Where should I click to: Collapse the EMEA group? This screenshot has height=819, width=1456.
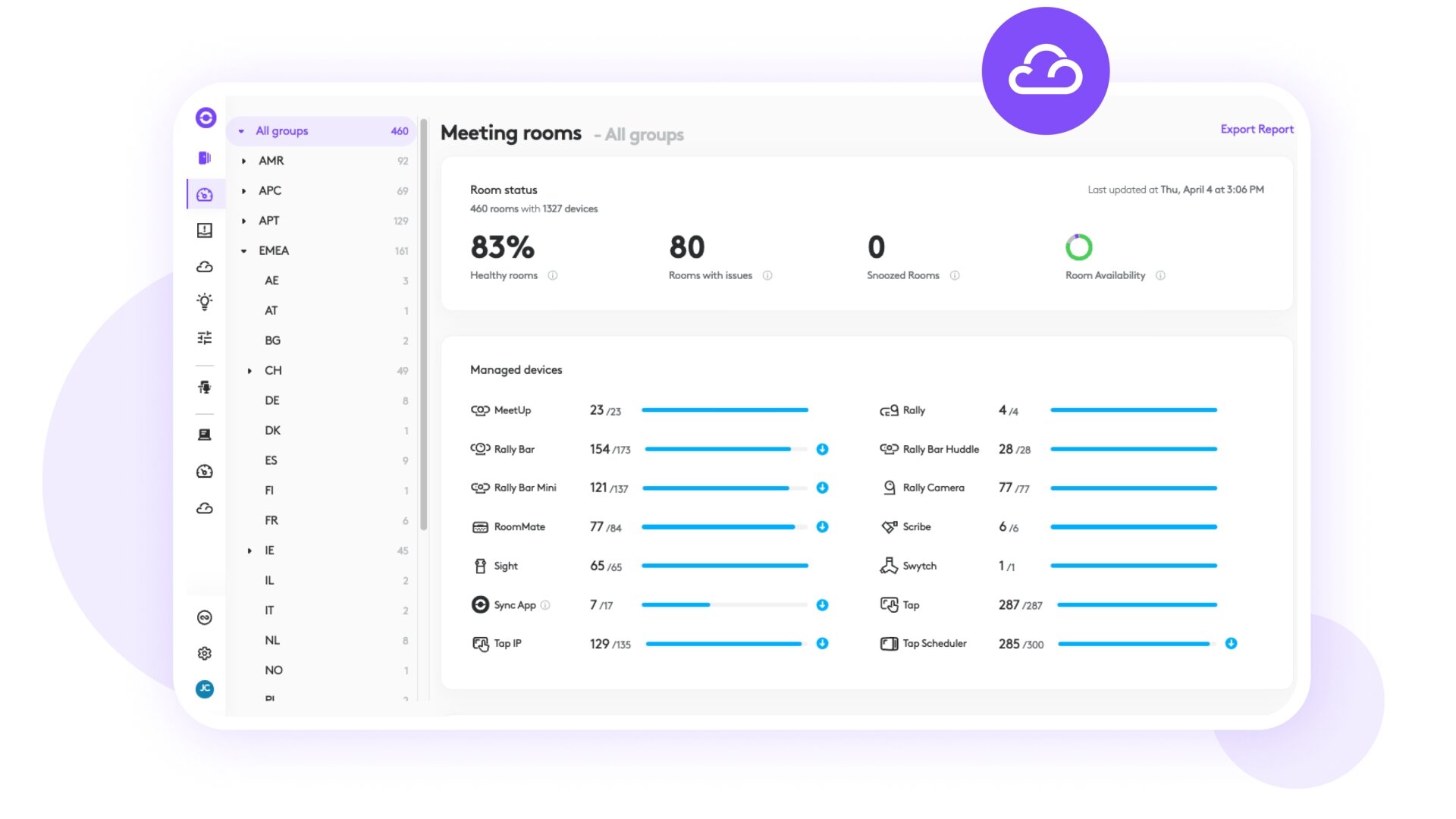point(243,251)
